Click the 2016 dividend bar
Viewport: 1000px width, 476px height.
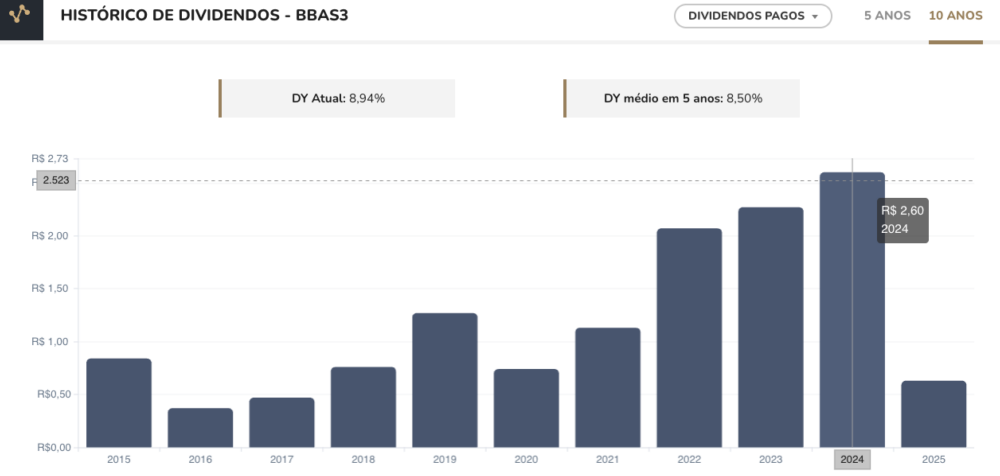tap(200, 428)
